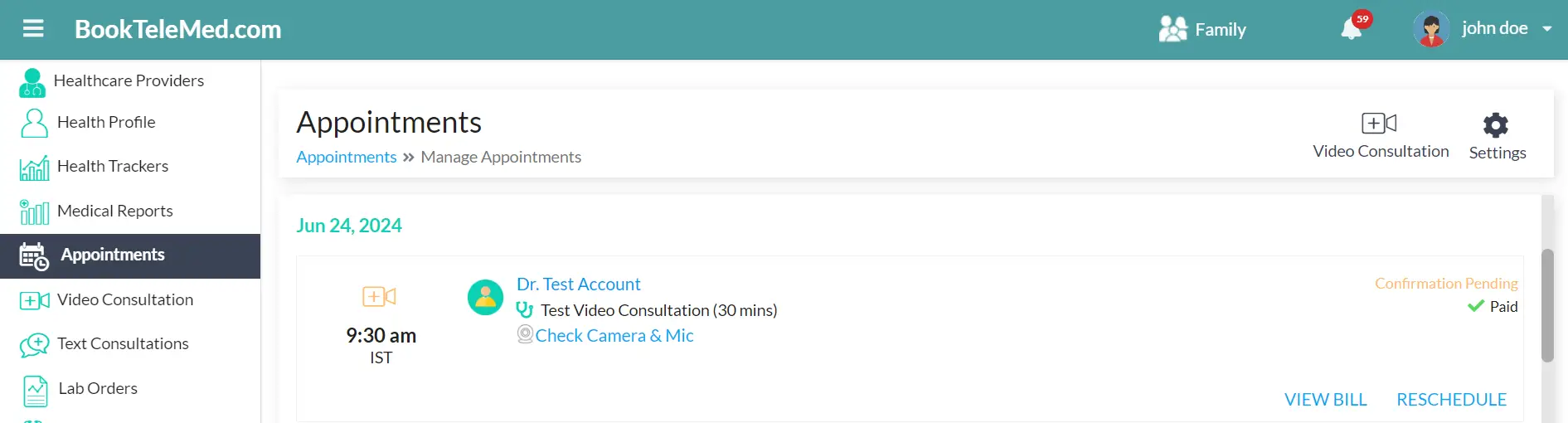This screenshot has width=1568, height=423.
Task: Open Healthcare Providers in sidebar
Action: coord(129,80)
